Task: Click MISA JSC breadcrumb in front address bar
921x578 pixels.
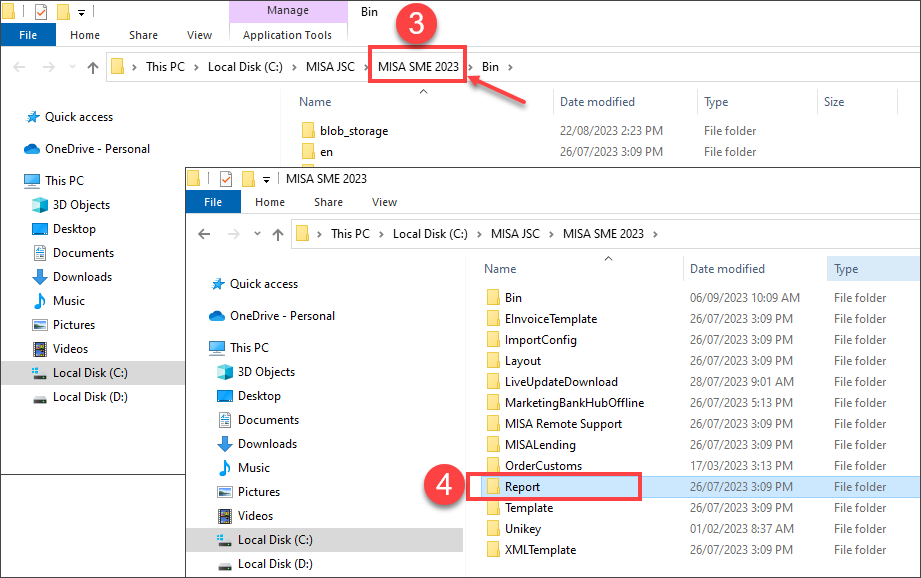Action: click(514, 234)
